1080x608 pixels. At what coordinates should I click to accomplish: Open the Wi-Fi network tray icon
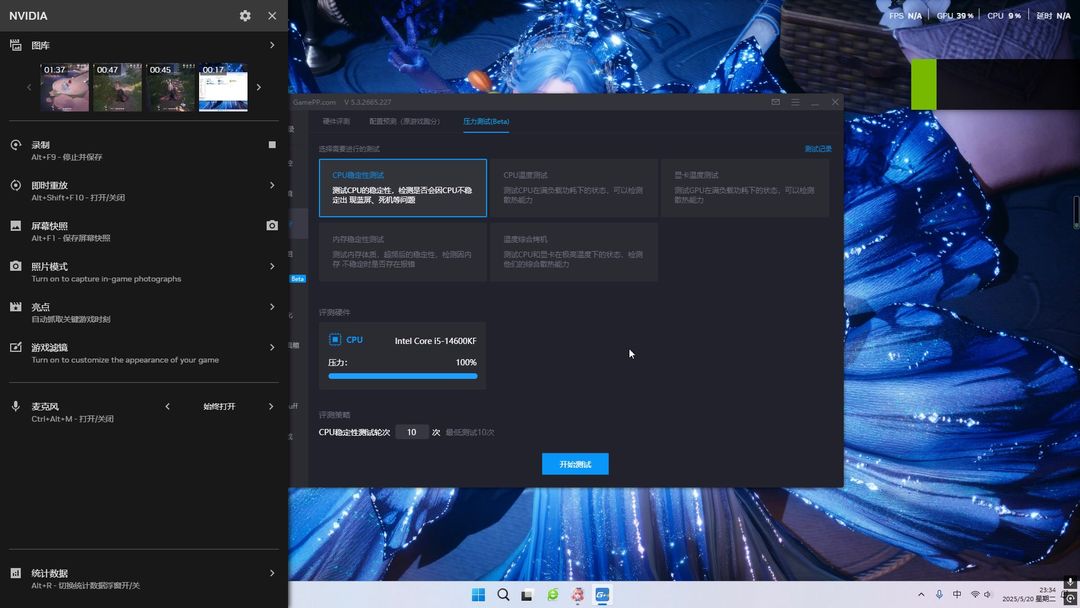tap(975, 594)
